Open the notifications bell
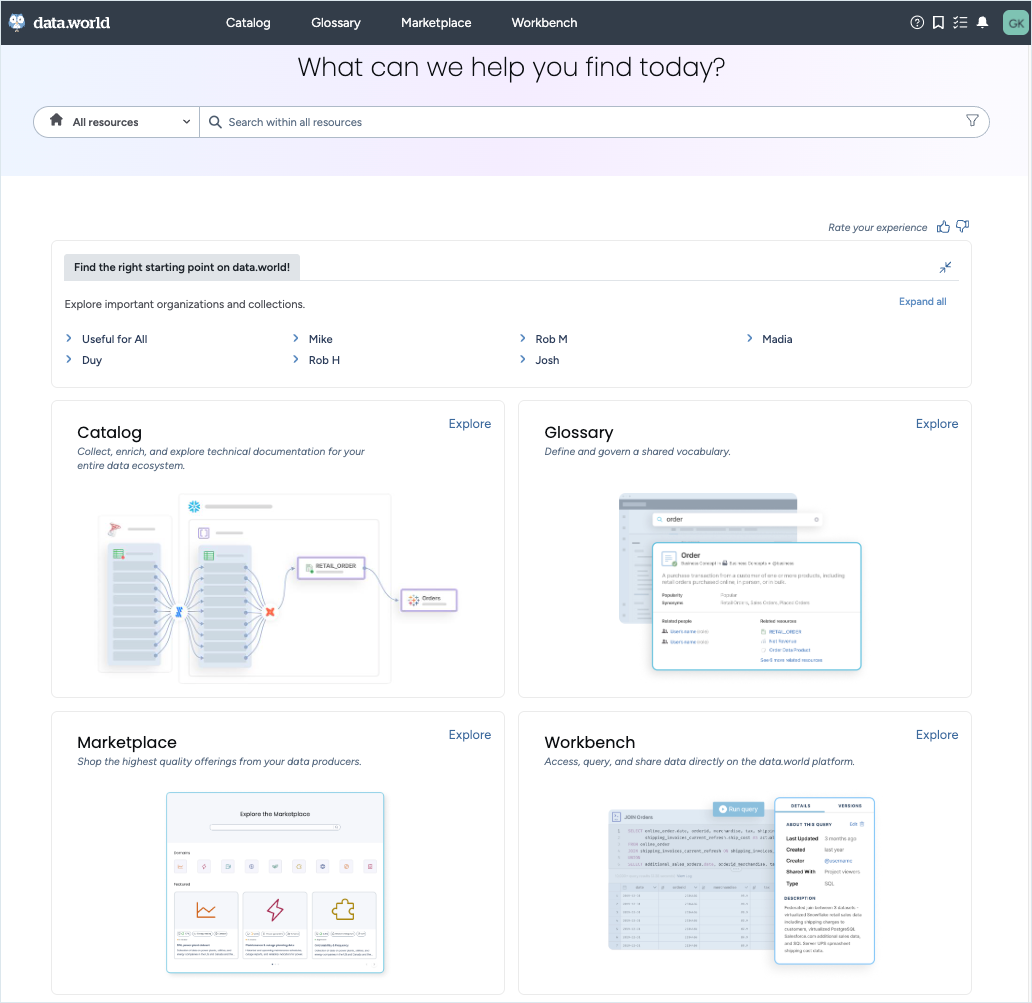 pyautogui.click(x=983, y=22)
